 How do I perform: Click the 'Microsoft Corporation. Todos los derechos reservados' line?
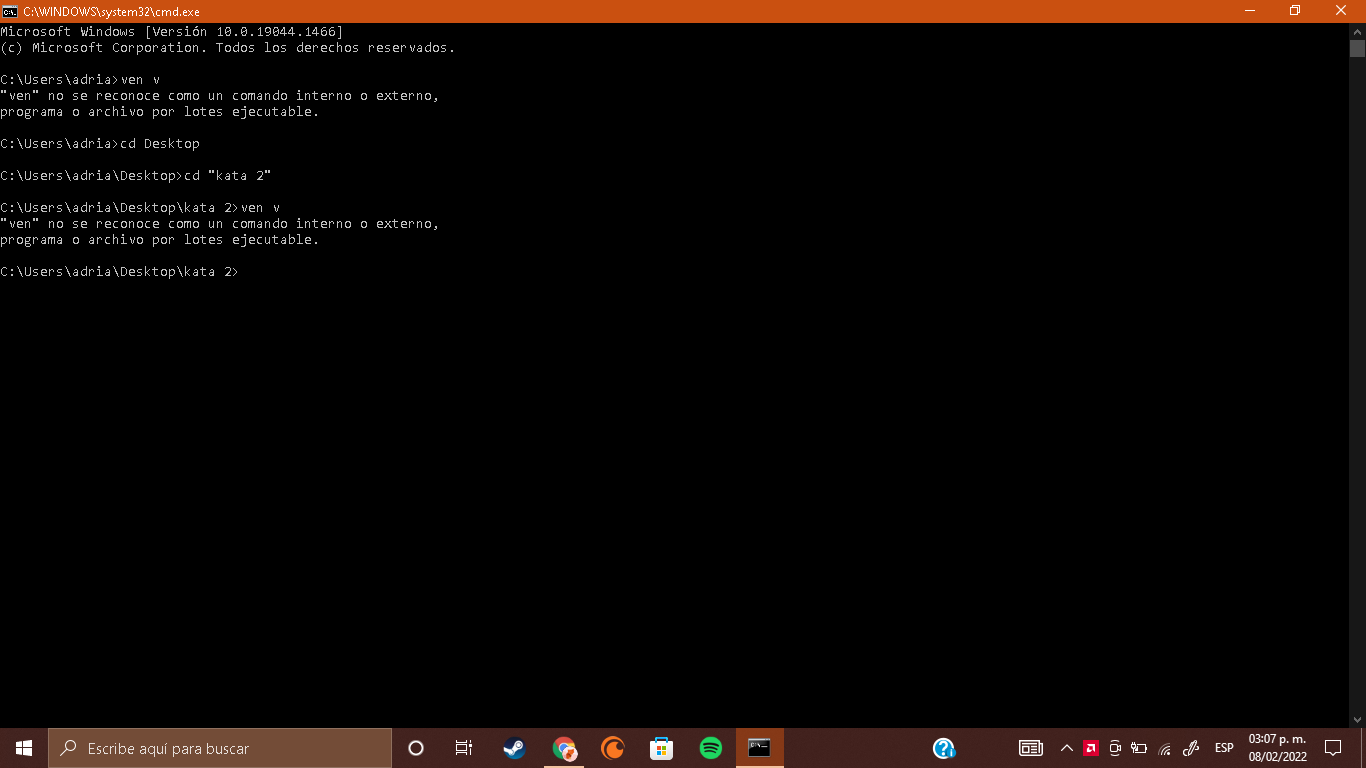pos(228,48)
